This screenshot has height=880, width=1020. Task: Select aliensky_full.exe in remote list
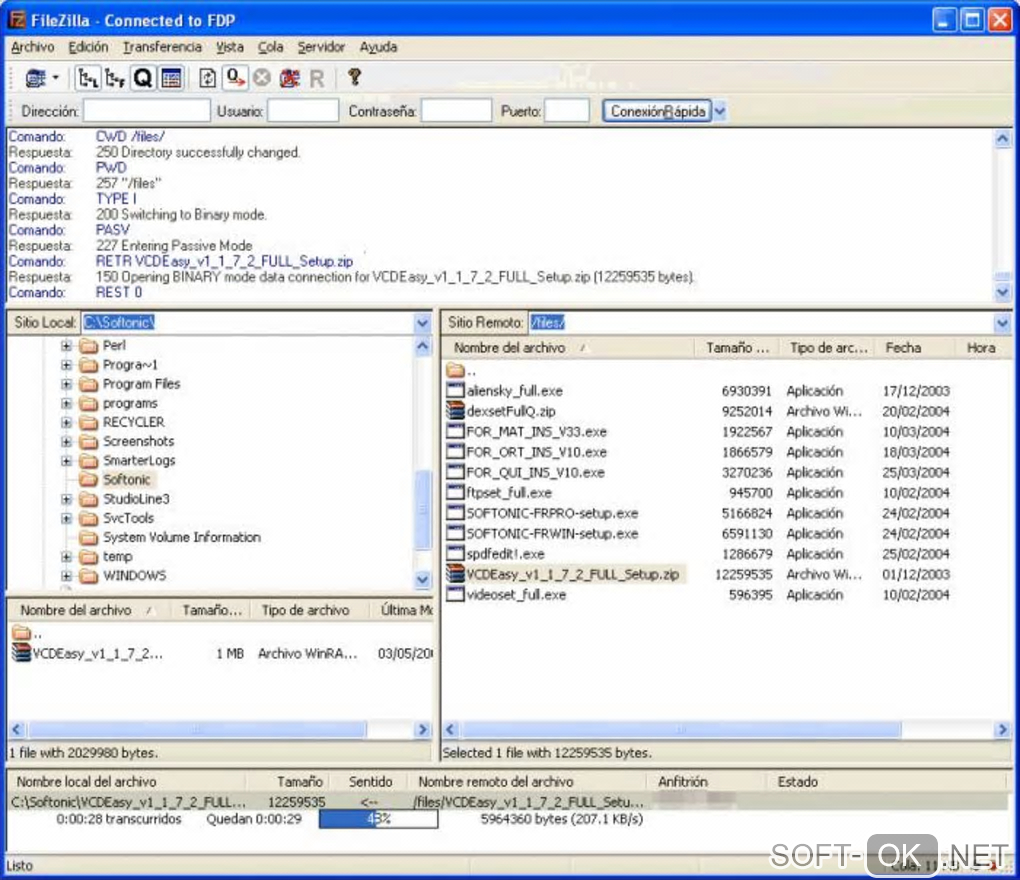pos(514,391)
